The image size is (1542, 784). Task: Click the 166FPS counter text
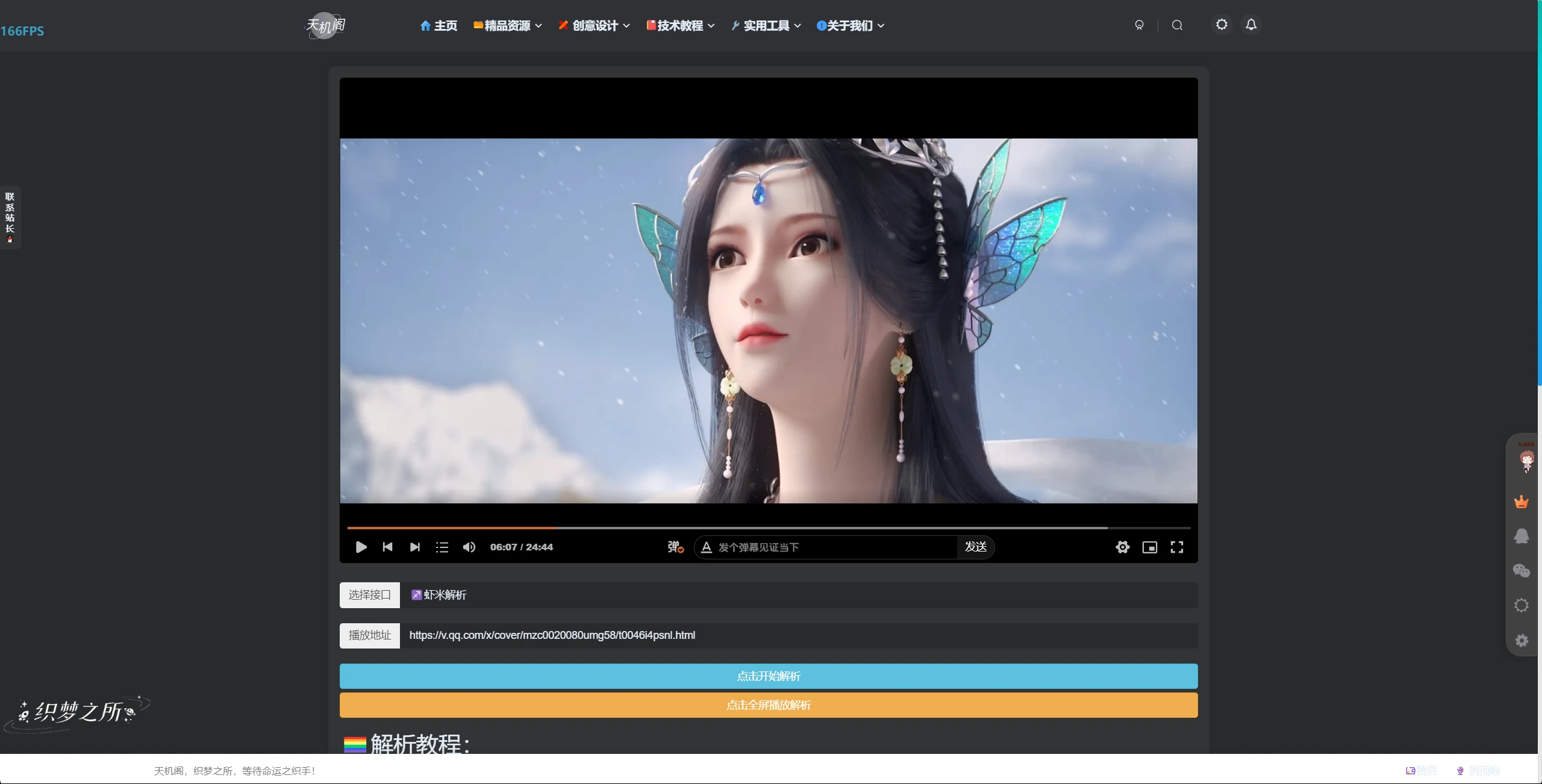coord(22,31)
